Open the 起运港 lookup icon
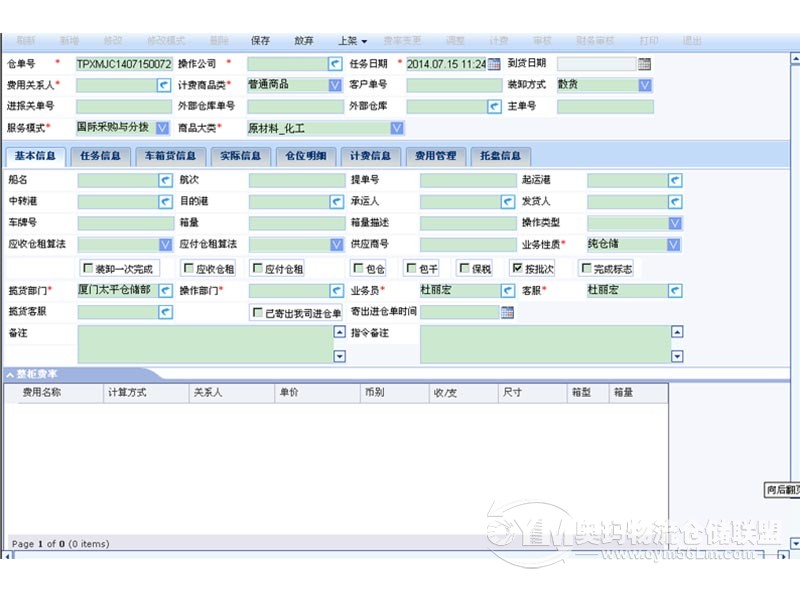 [x=675, y=180]
